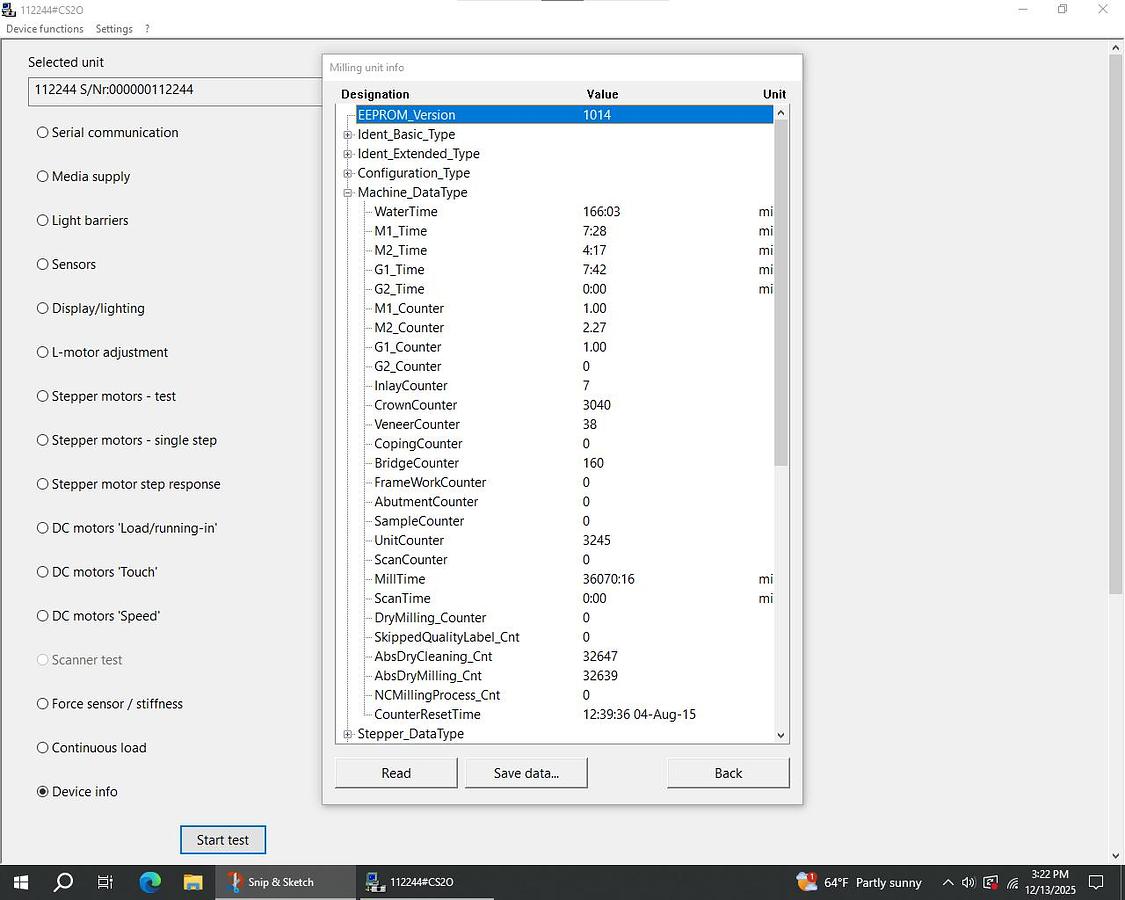The image size is (1125, 900).
Task: Click the Save data... button
Action: [x=526, y=773]
